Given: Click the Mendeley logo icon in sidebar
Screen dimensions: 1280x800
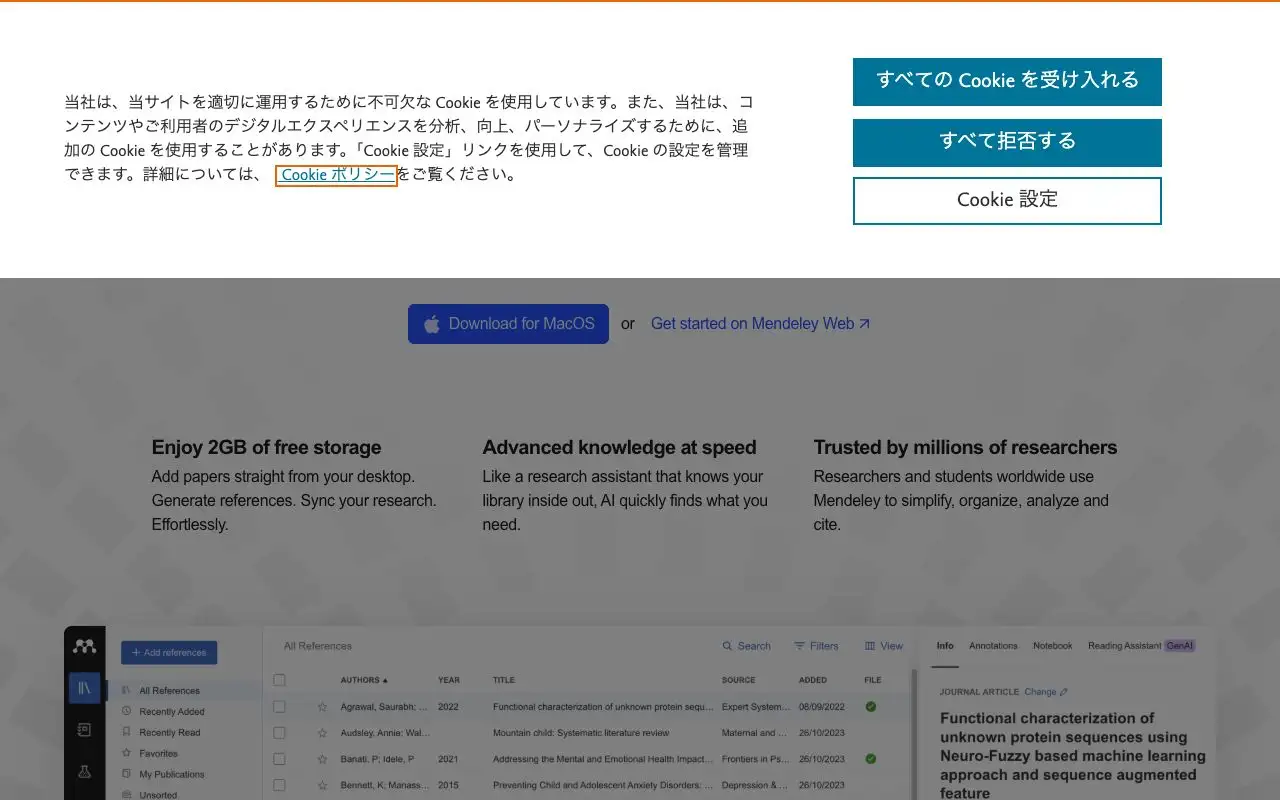Looking at the screenshot, I should (x=85, y=647).
